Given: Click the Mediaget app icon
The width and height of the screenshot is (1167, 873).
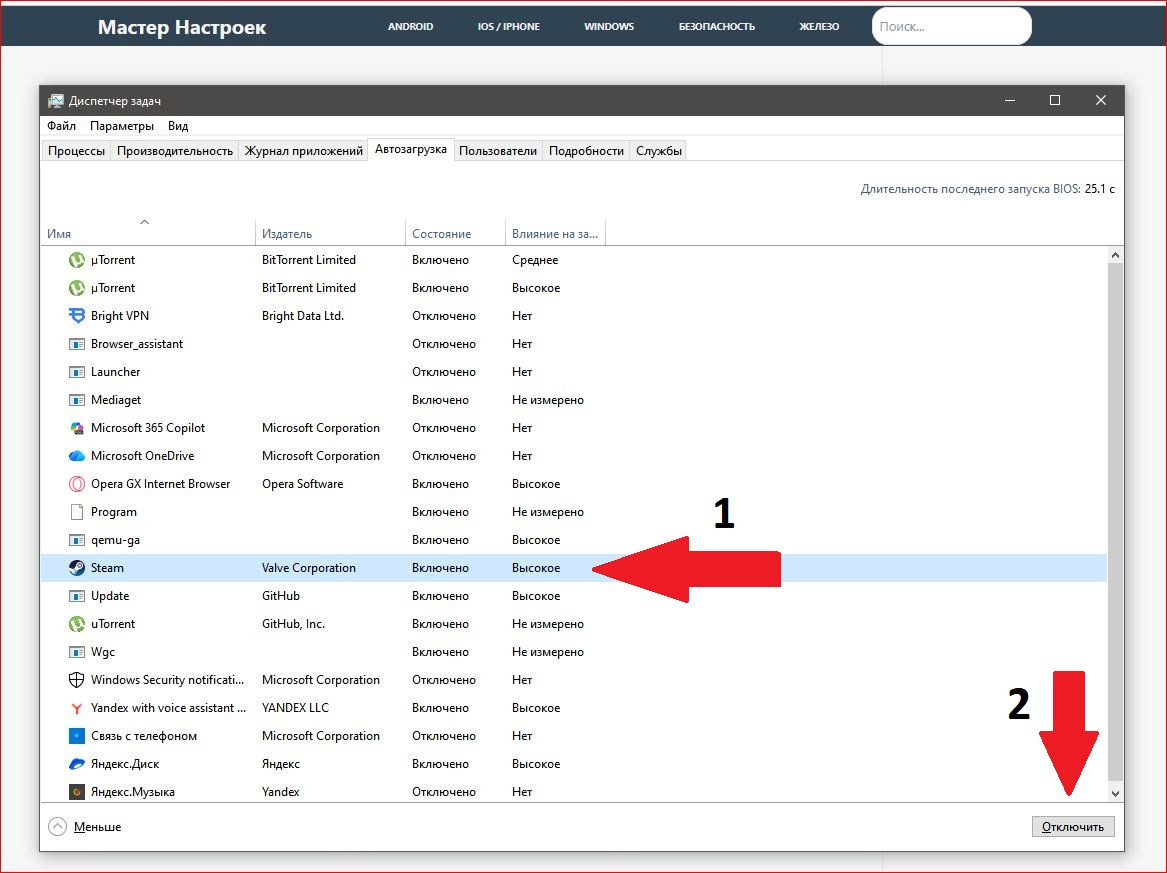Looking at the screenshot, I should click(x=77, y=400).
